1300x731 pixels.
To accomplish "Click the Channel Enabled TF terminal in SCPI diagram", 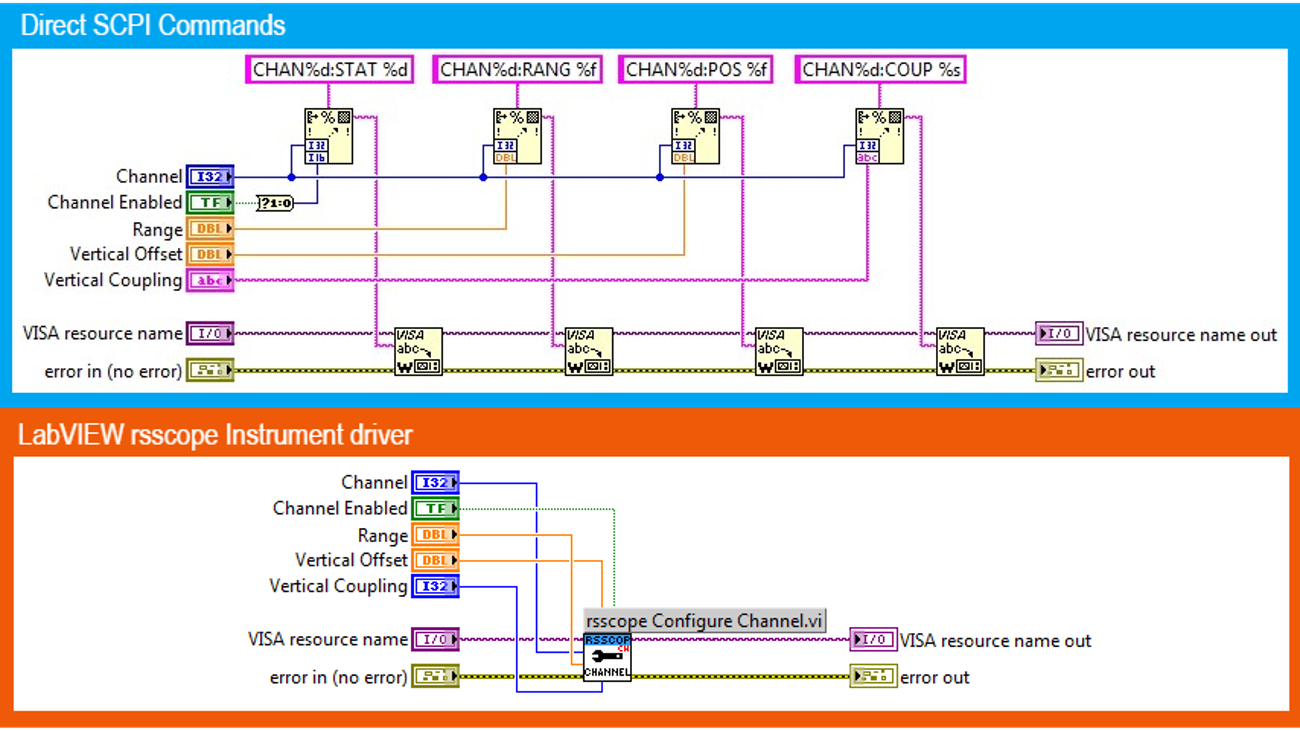I will coord(210,203).
